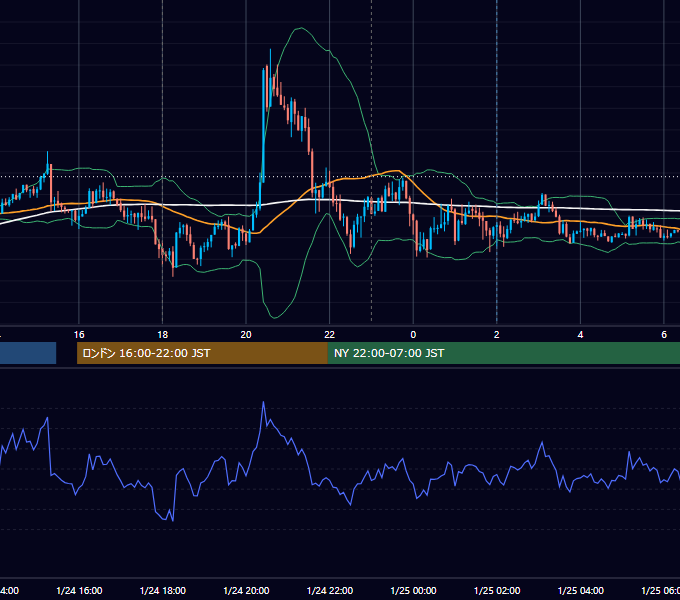Viewport: 680px width, 600px height.
Task: Click the 2 hour label on chart axis
Action: coord(497,335)
